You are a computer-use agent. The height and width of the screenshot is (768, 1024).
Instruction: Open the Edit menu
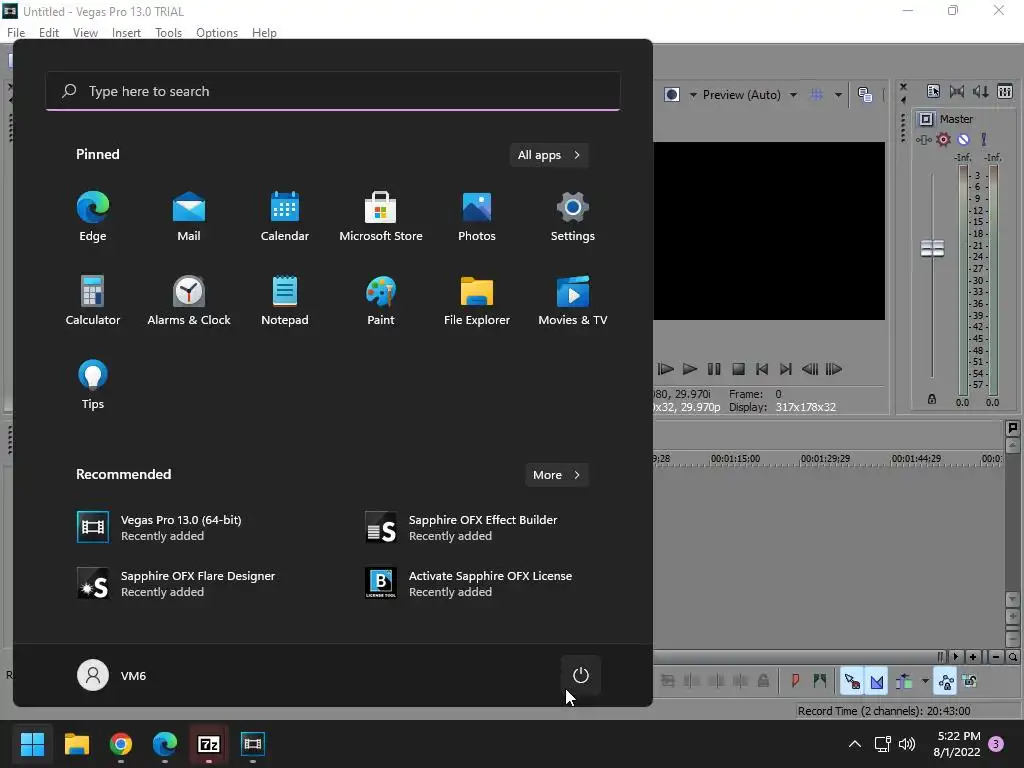tap(49, 33)
